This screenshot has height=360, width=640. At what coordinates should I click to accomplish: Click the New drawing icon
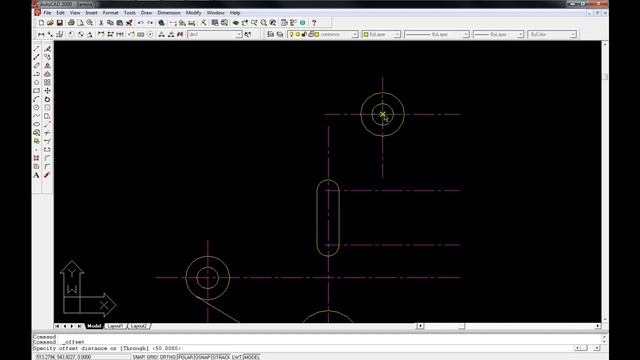pos(41,23)
